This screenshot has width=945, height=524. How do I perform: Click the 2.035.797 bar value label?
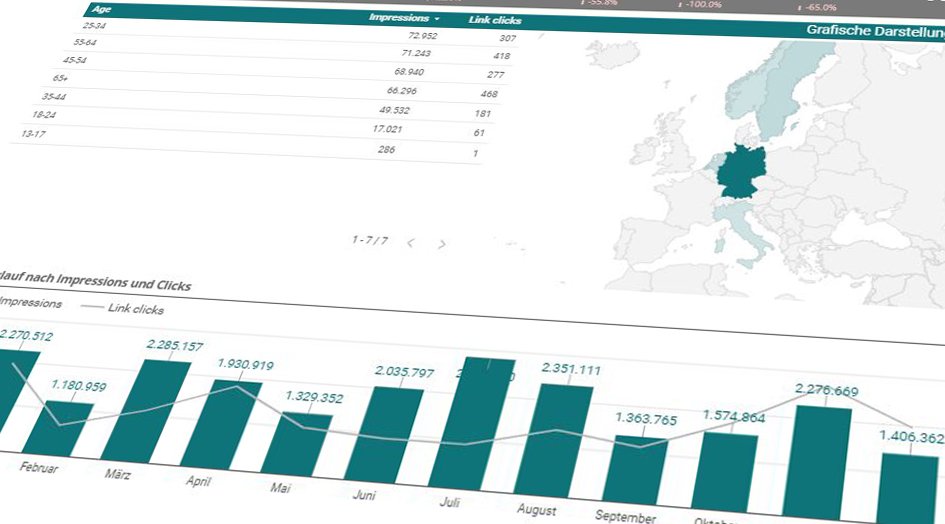coord(404,371)
